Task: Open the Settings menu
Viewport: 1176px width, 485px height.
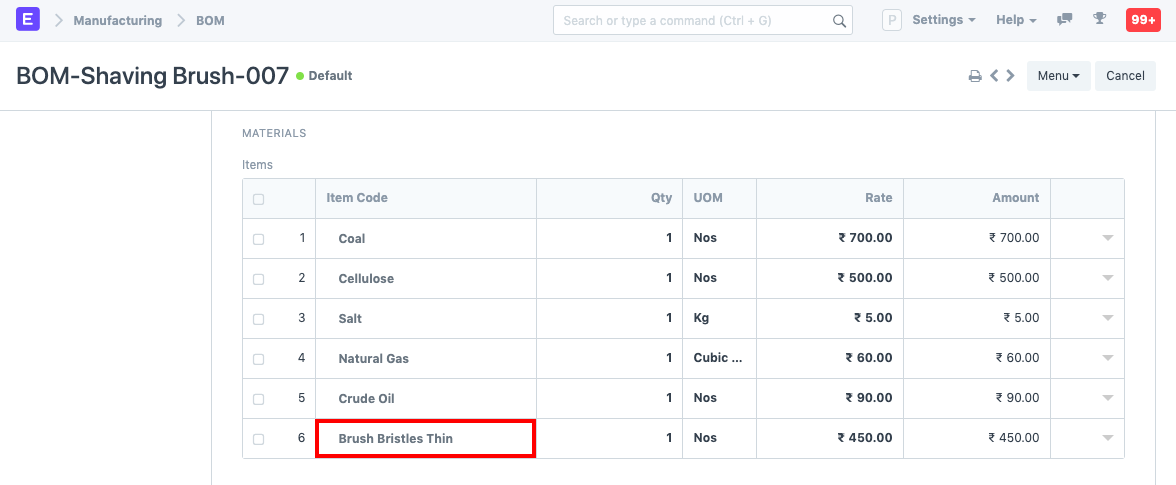Action: point(944,20)
